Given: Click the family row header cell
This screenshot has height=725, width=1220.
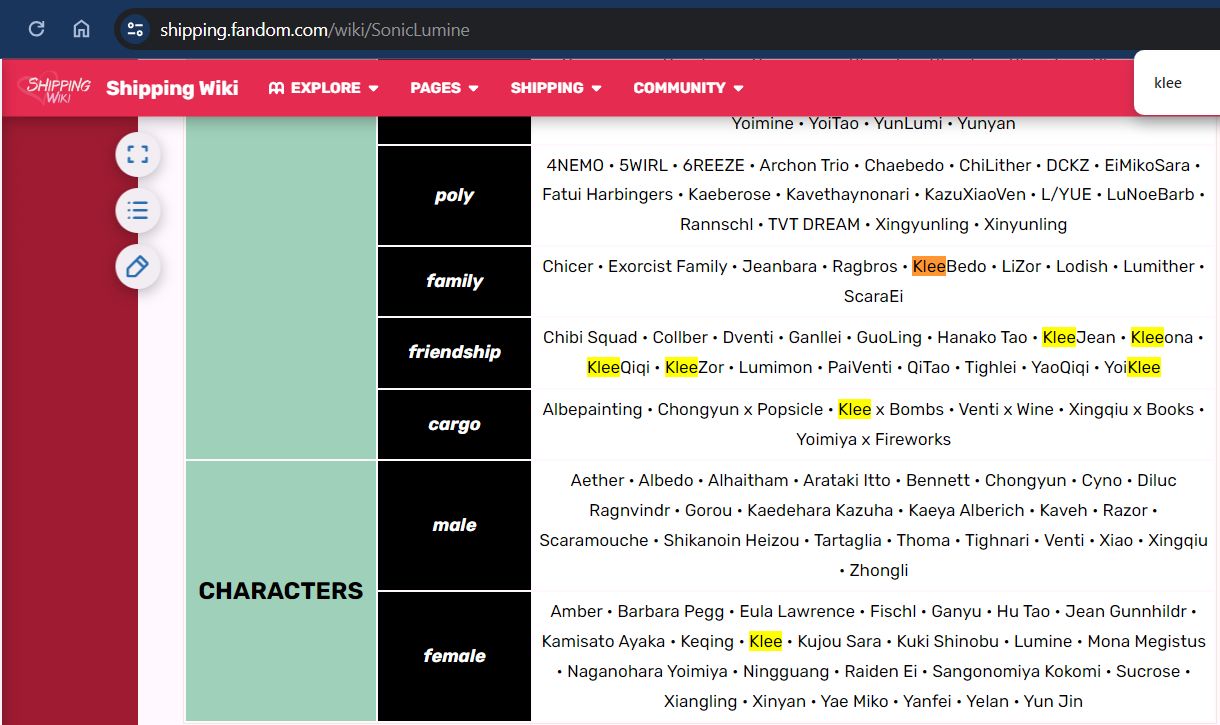Looking at the screenshot, I should [x=454, y=281].
